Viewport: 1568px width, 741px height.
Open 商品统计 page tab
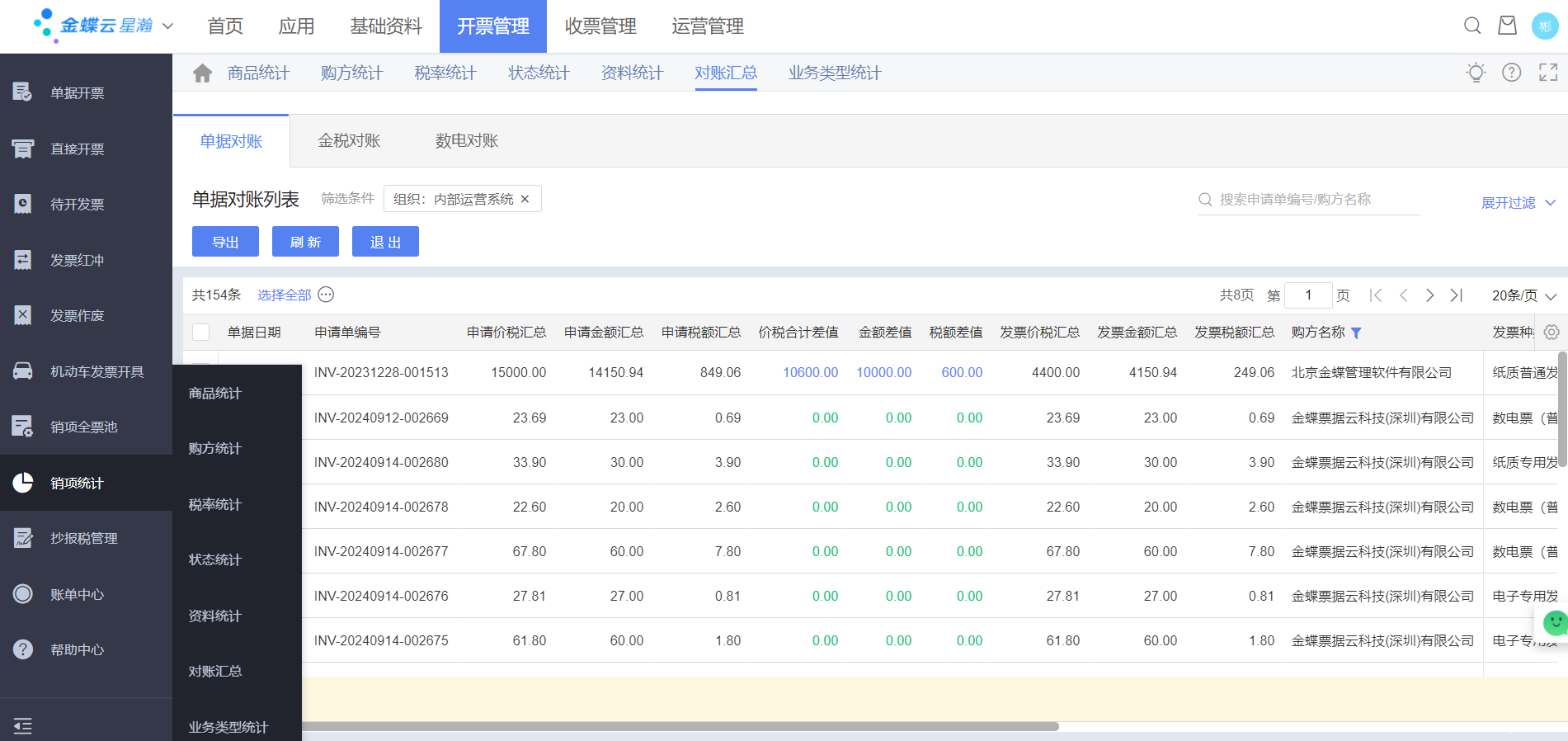tap(258, 73)
